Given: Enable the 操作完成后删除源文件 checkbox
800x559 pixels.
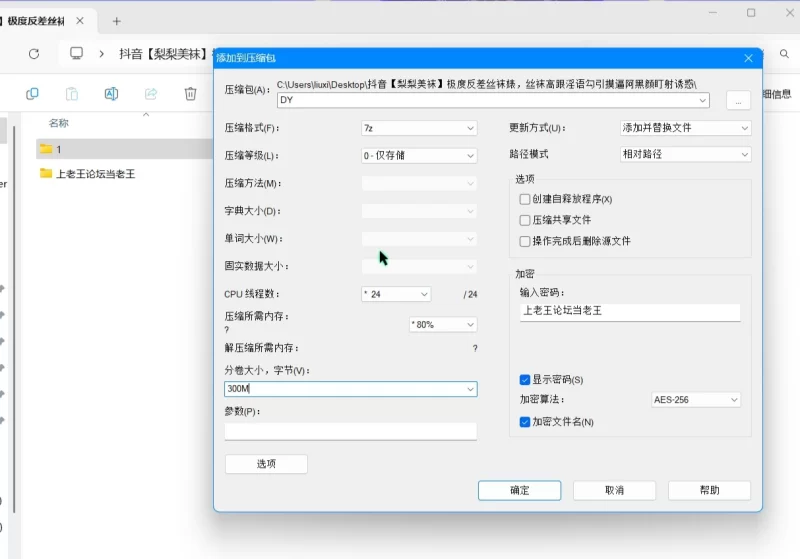Looking at the screenshot, I should 524,241.
